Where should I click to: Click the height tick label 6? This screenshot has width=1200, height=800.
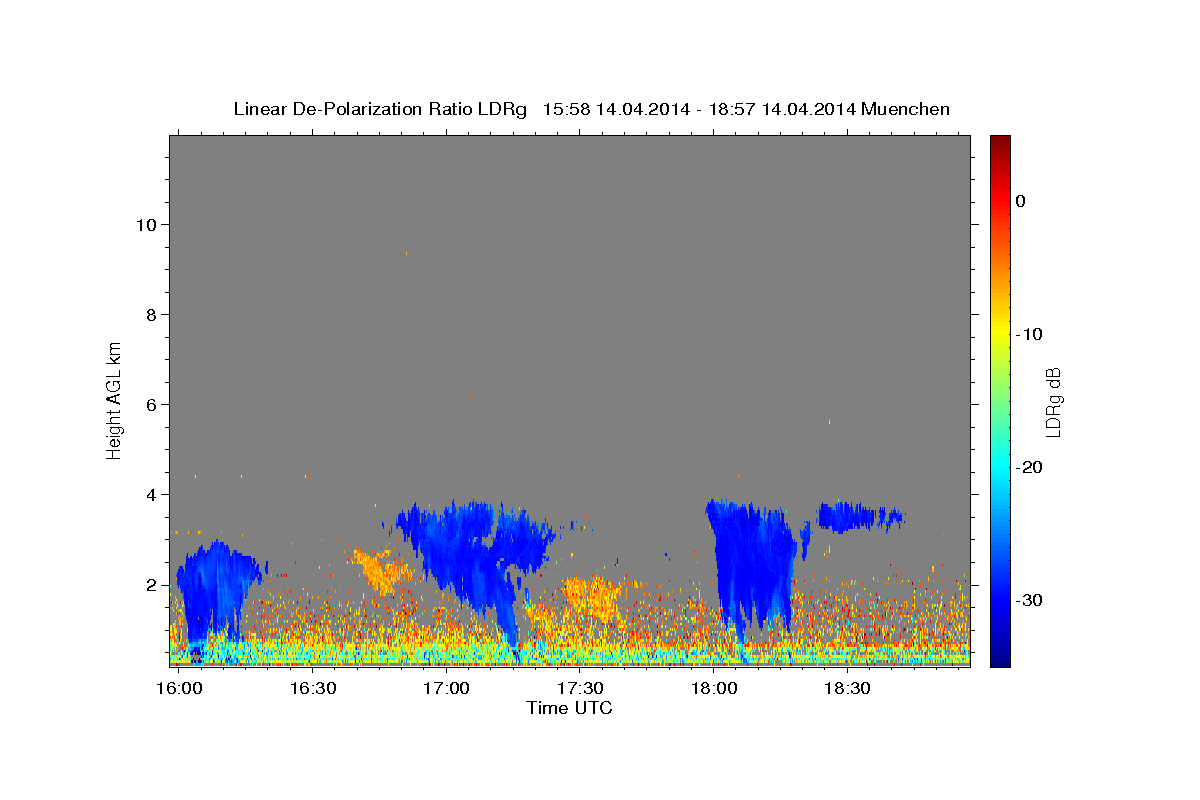click(x=152, y=405)
